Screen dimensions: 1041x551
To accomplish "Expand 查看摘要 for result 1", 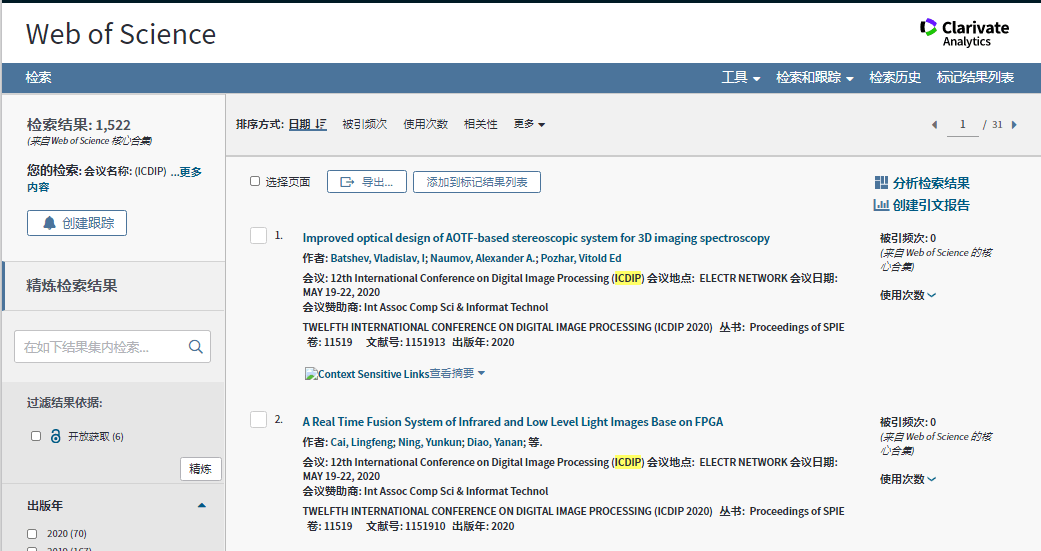I will click(x=457, y=374).
